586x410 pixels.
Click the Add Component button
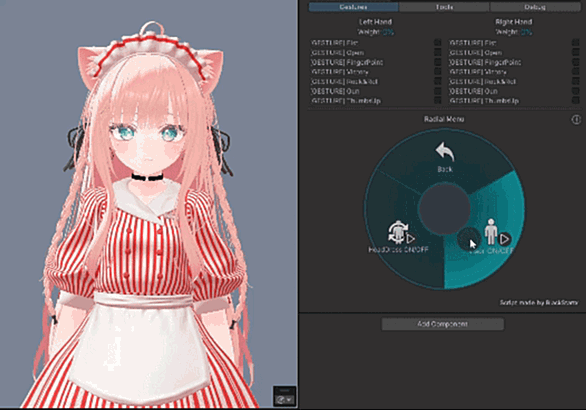click(442, 324)
